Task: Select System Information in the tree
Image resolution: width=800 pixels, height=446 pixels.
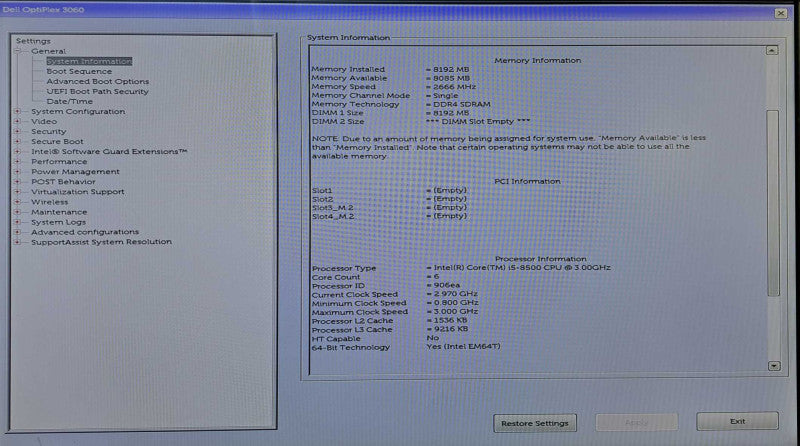Action: click(89, 61)
